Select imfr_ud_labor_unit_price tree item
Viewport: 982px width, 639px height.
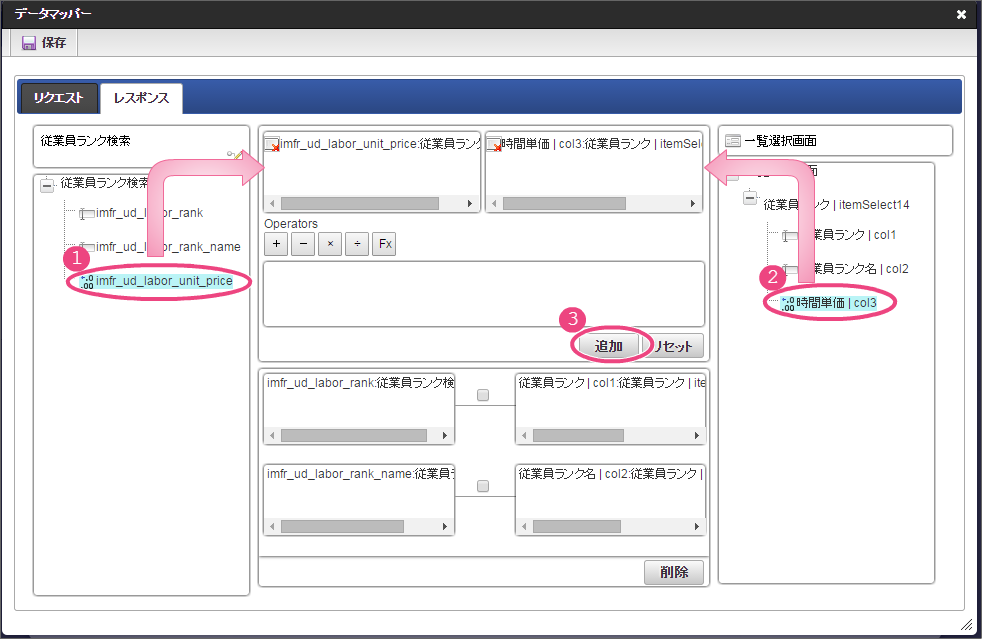pyautogui.click(x=164, y=281)
